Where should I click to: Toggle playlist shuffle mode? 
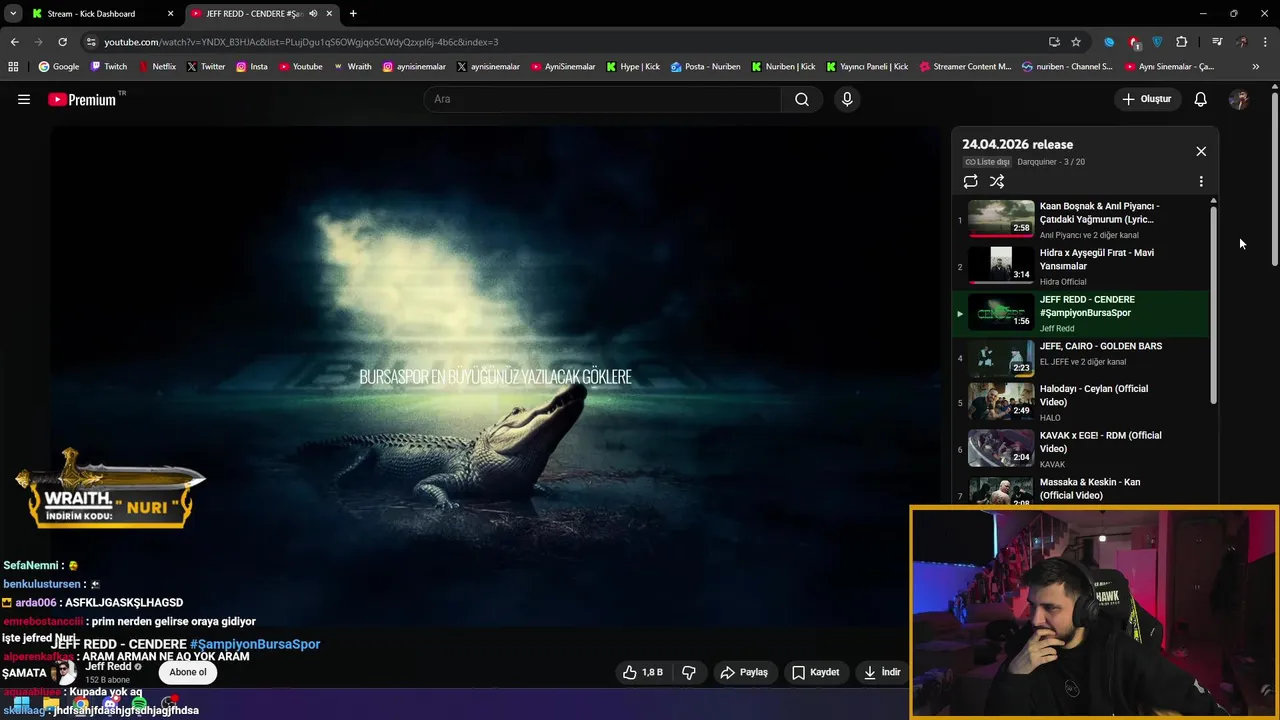(997, 181)
